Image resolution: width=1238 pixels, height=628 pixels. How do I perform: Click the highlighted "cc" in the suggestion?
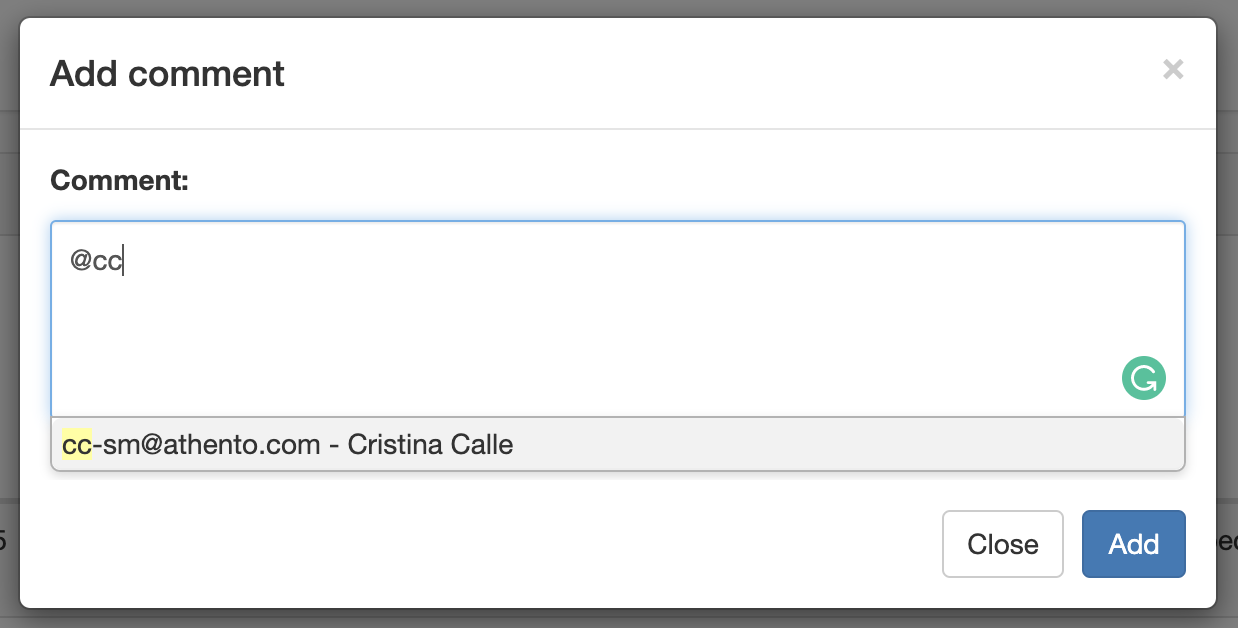(x=76, y=444)
